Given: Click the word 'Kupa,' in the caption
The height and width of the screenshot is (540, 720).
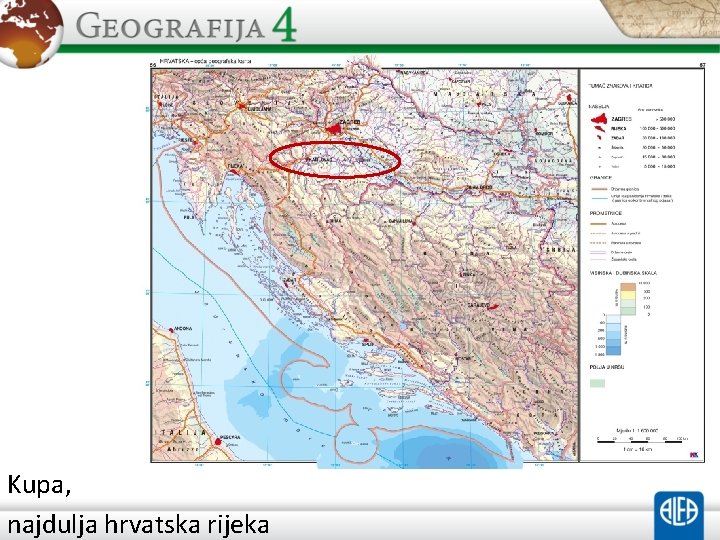Looking at the screenshot, I should click(x=39, y=485).
